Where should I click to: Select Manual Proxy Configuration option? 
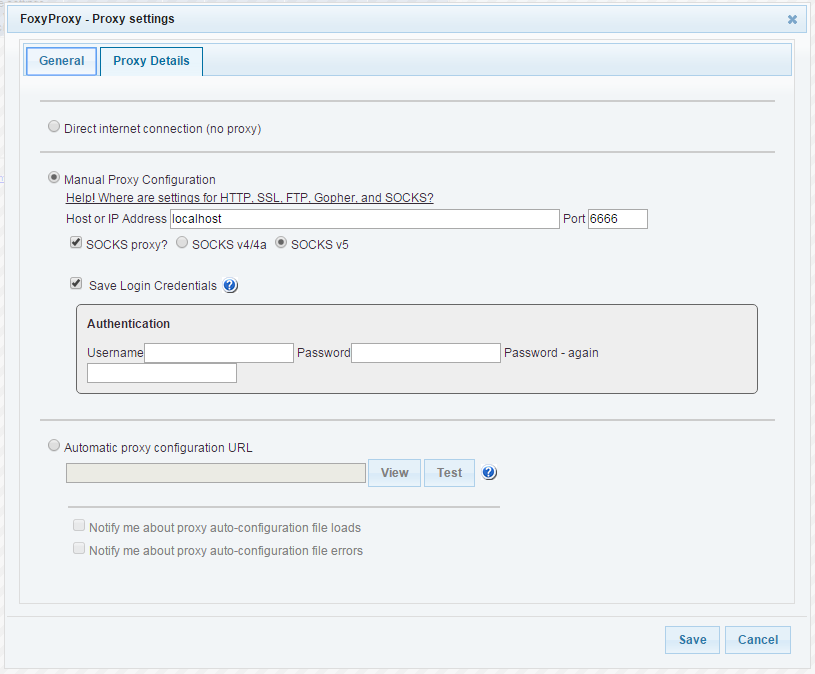pyautogui.click(x=54, y=178)
